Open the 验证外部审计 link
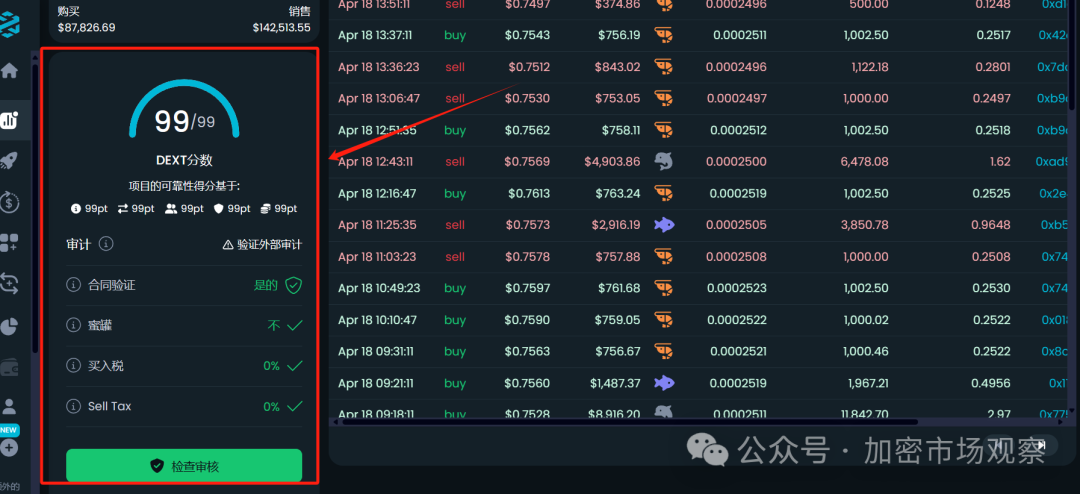The width and height of the screenshot is (1080, 494). coord(262,245)
